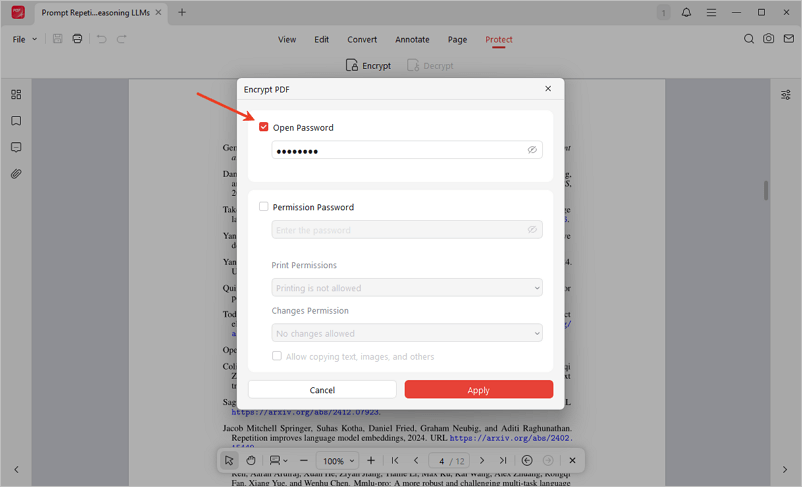Go to the previous page
Viewport: 802px width, 487px height.
[x=416, y=460]
